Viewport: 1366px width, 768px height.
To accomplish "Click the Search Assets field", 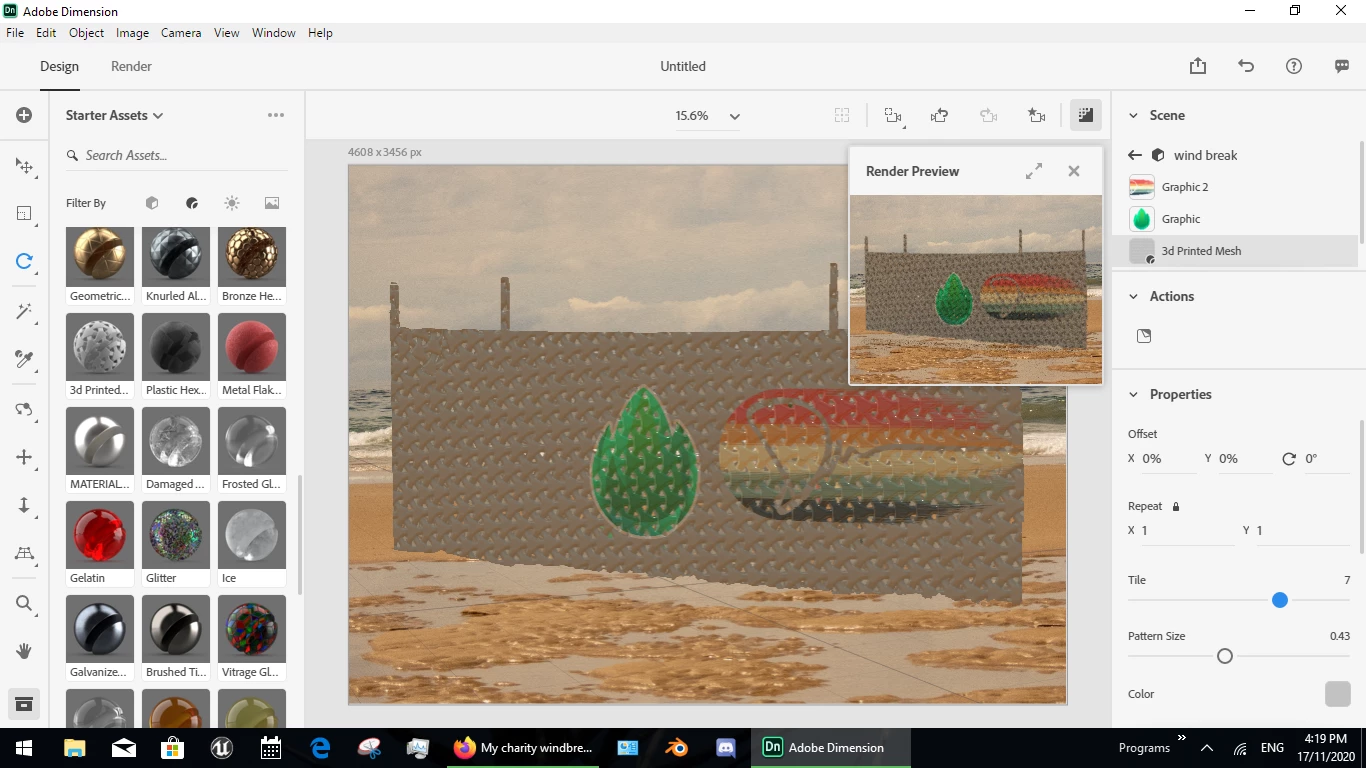I will [176, 155].
